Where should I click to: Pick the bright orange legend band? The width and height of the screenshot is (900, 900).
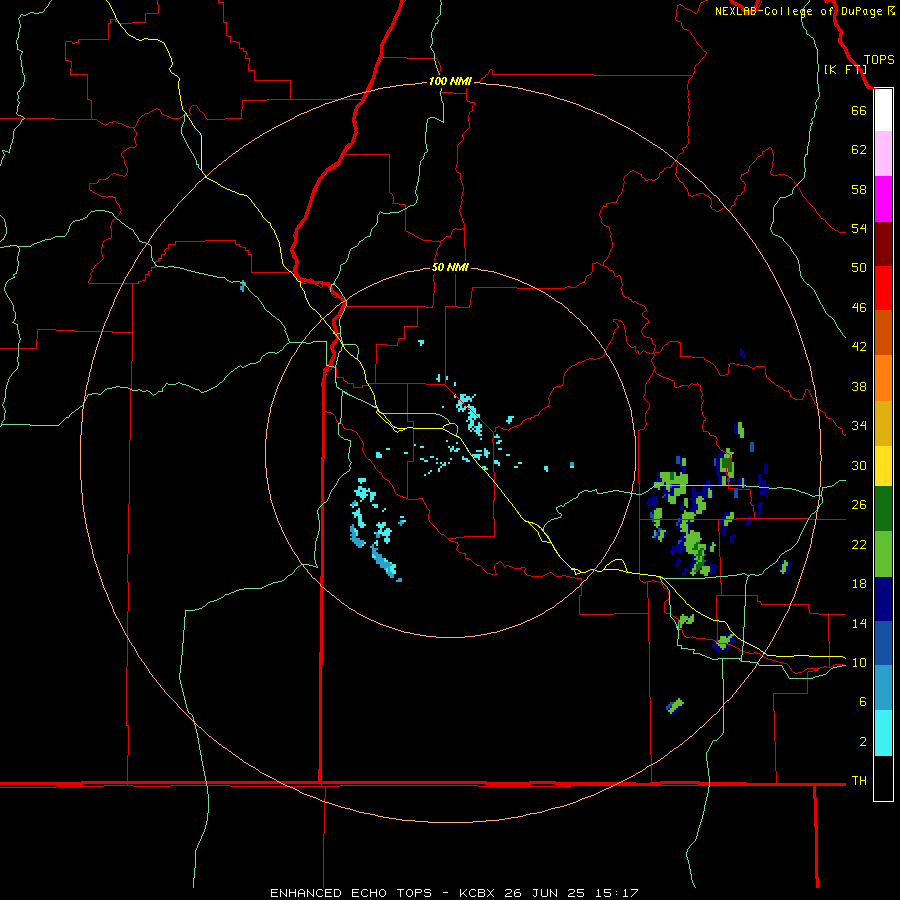tap(883, 378)
